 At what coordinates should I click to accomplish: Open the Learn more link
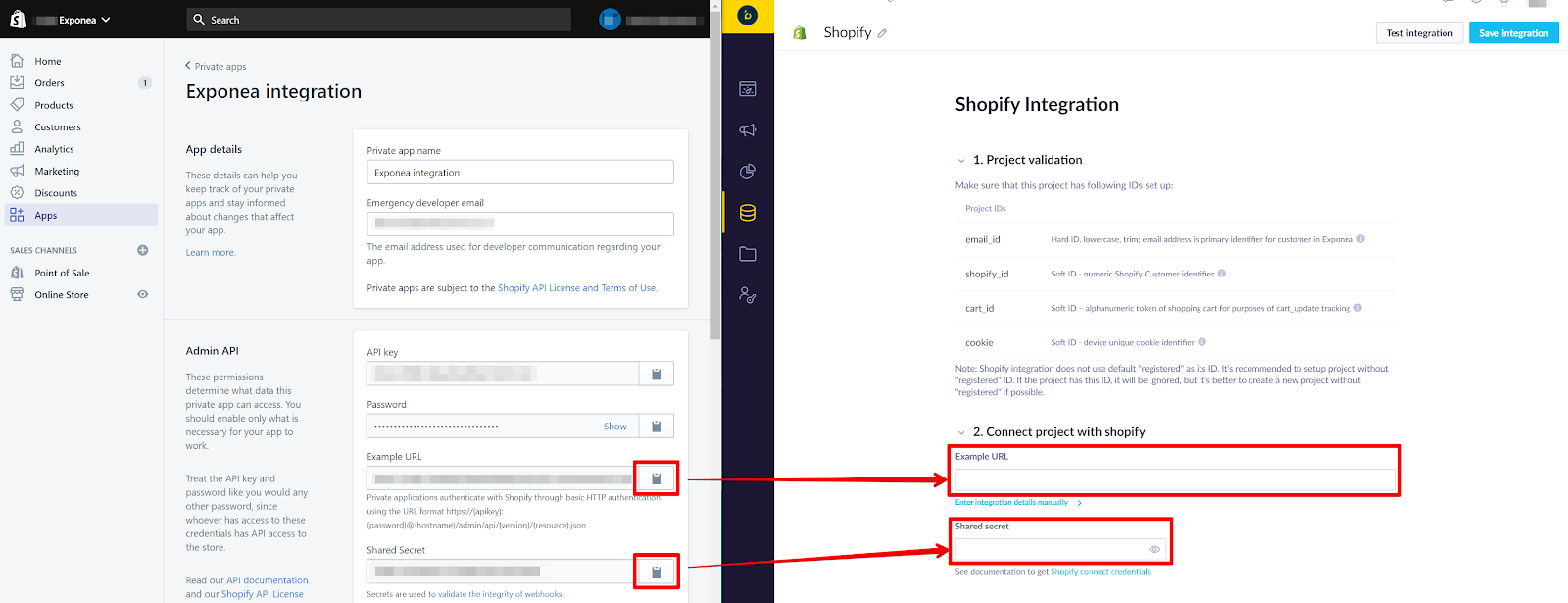click(x=211, y=253)
